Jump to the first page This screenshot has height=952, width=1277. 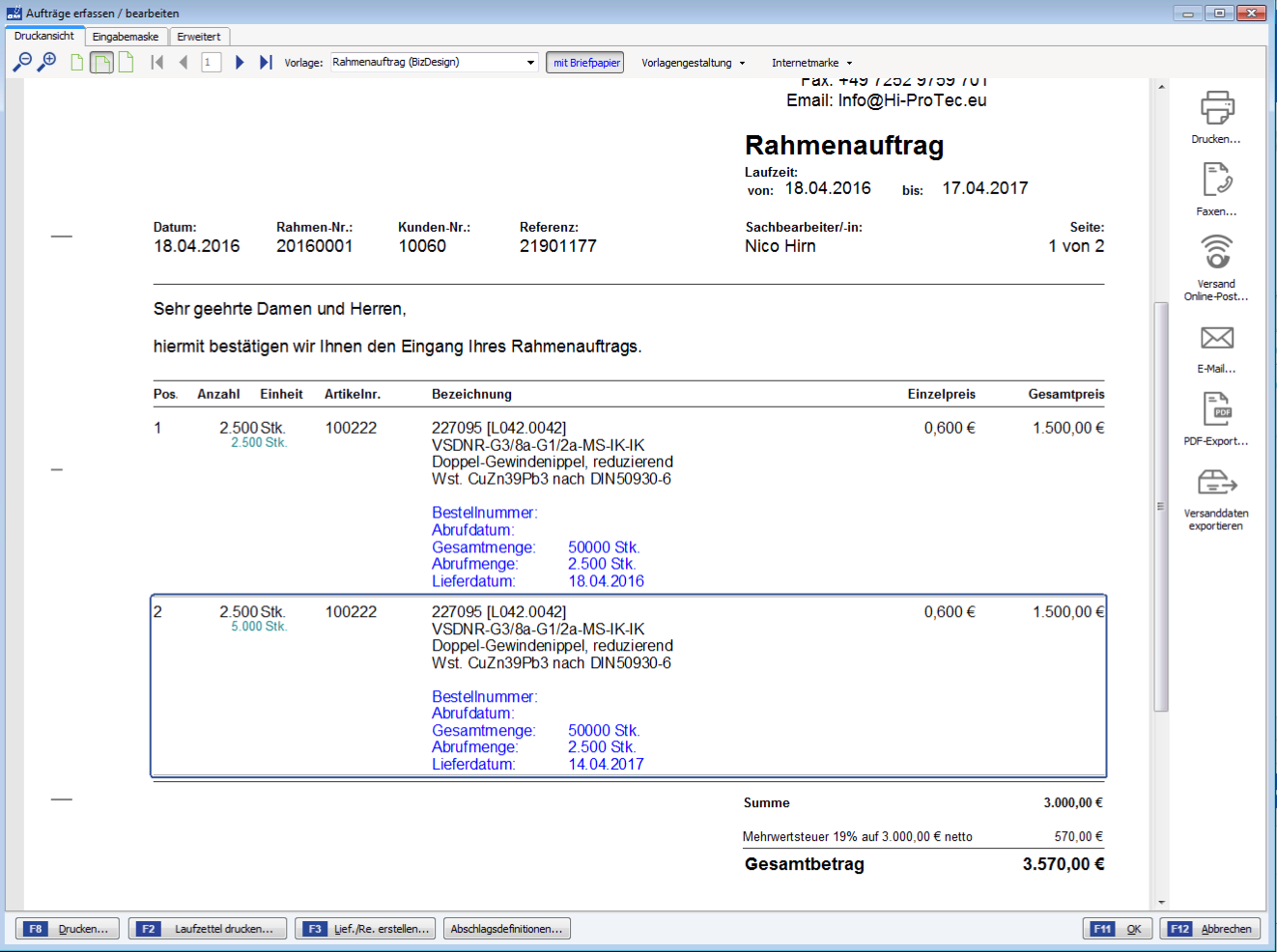point(157,63)
